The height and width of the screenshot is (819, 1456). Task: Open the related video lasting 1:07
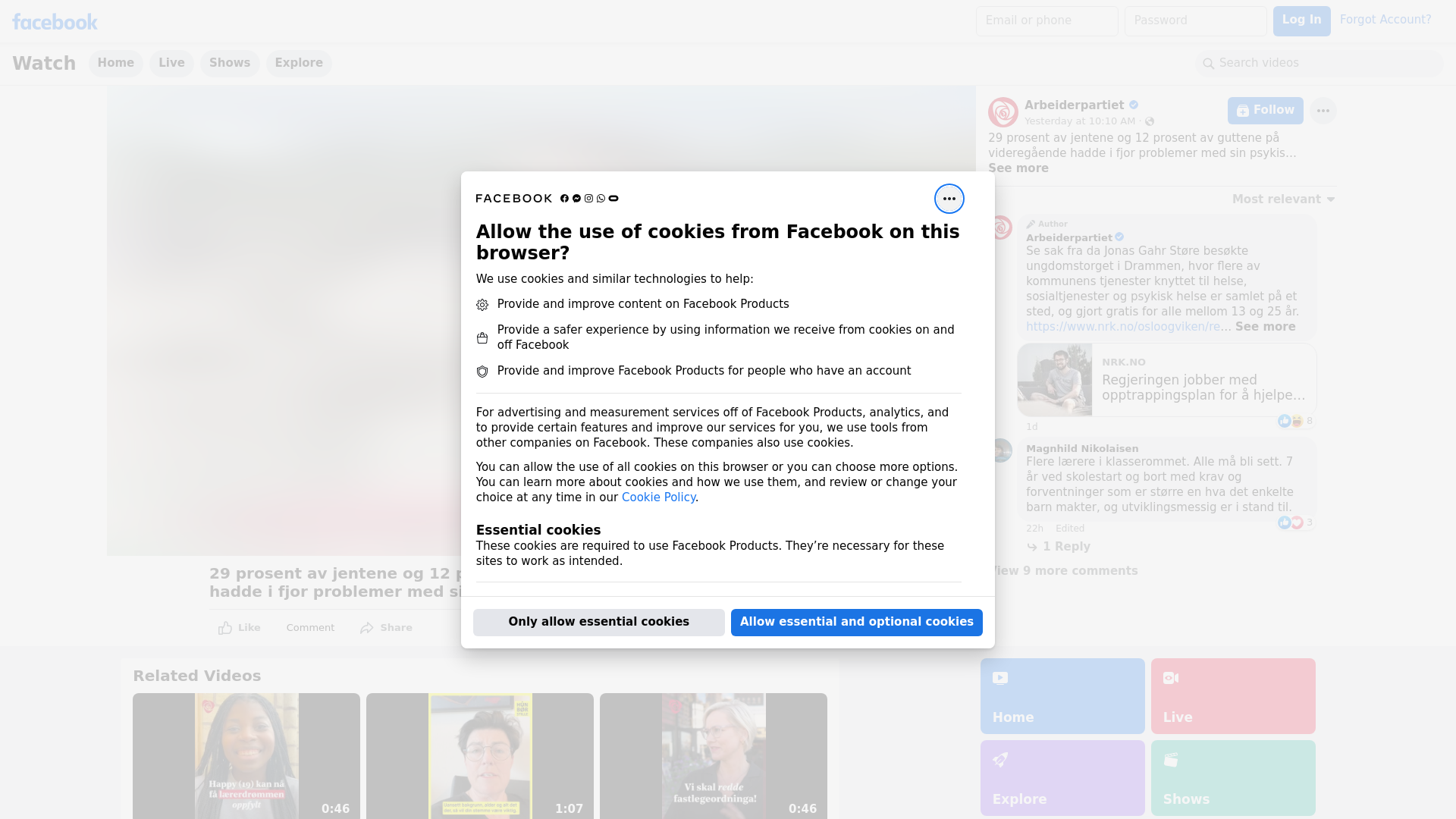(480, 756)
